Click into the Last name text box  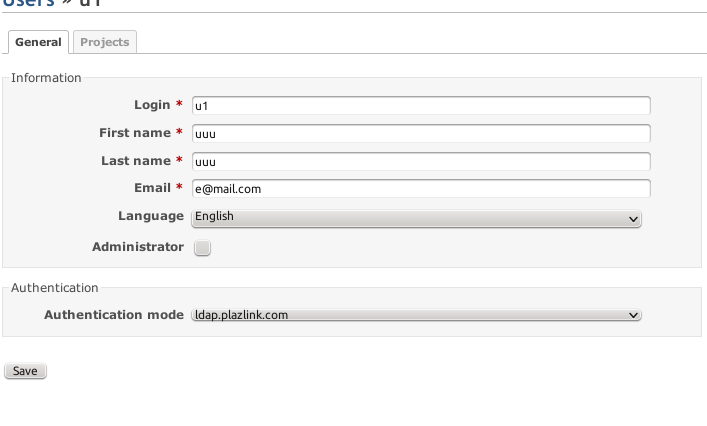[x=421, y=161]
